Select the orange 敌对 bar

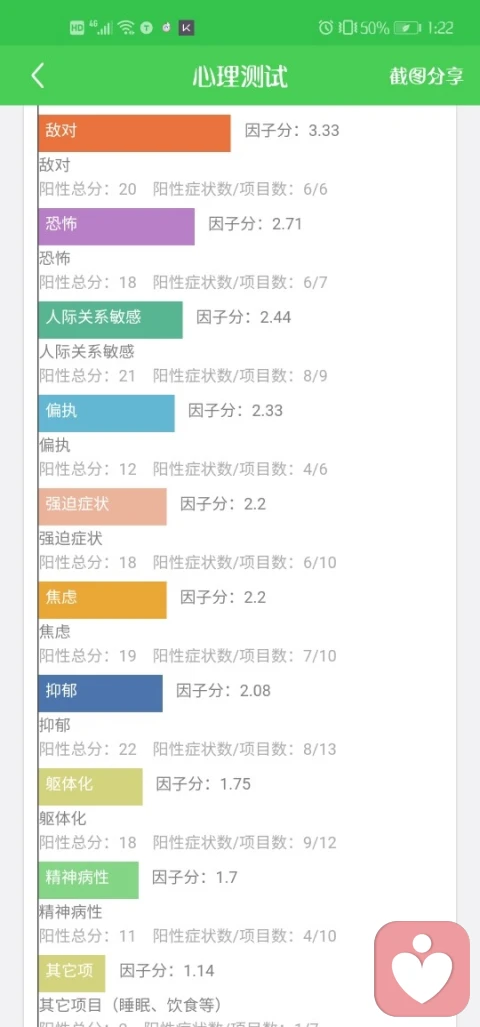134,133
